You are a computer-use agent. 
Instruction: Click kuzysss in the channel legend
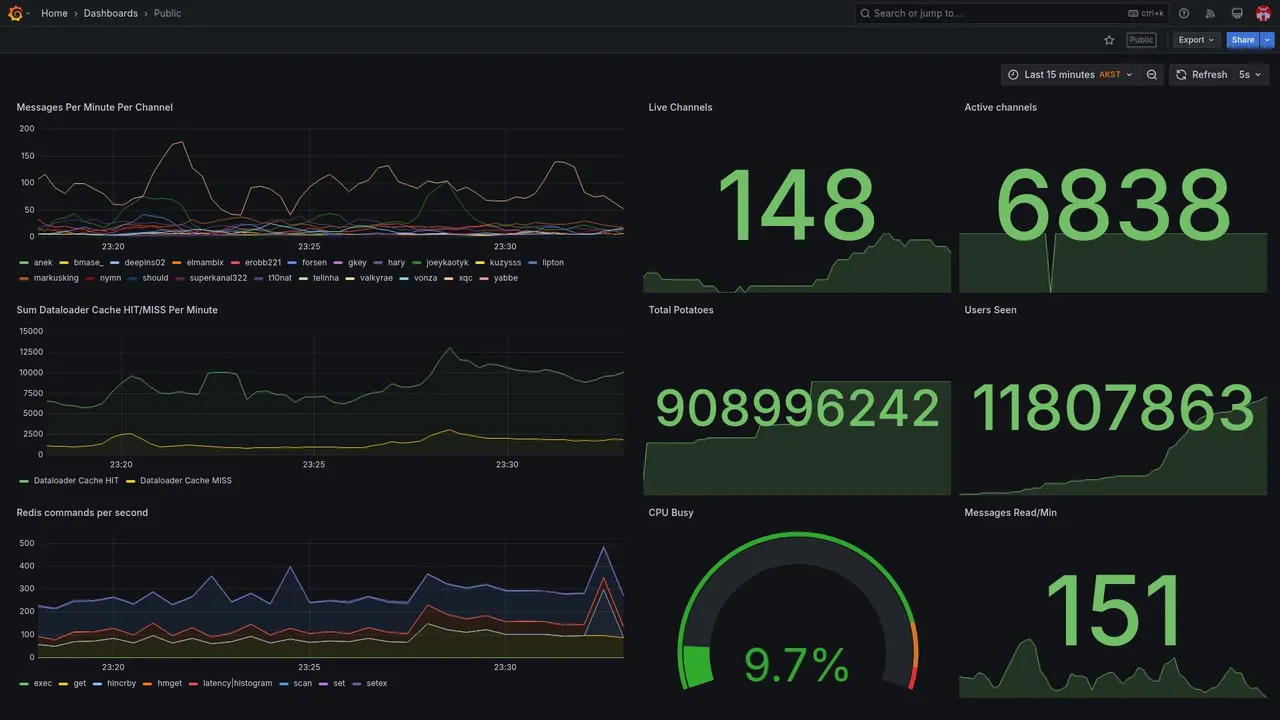click(505, 263)
